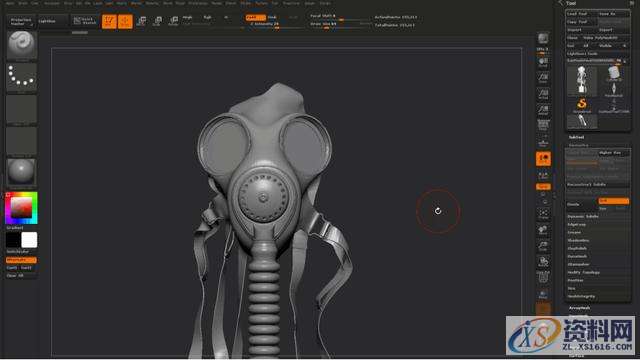Toggle Draw mode button
This screenshot has height=360, width=640.
(x=125, y=21)
